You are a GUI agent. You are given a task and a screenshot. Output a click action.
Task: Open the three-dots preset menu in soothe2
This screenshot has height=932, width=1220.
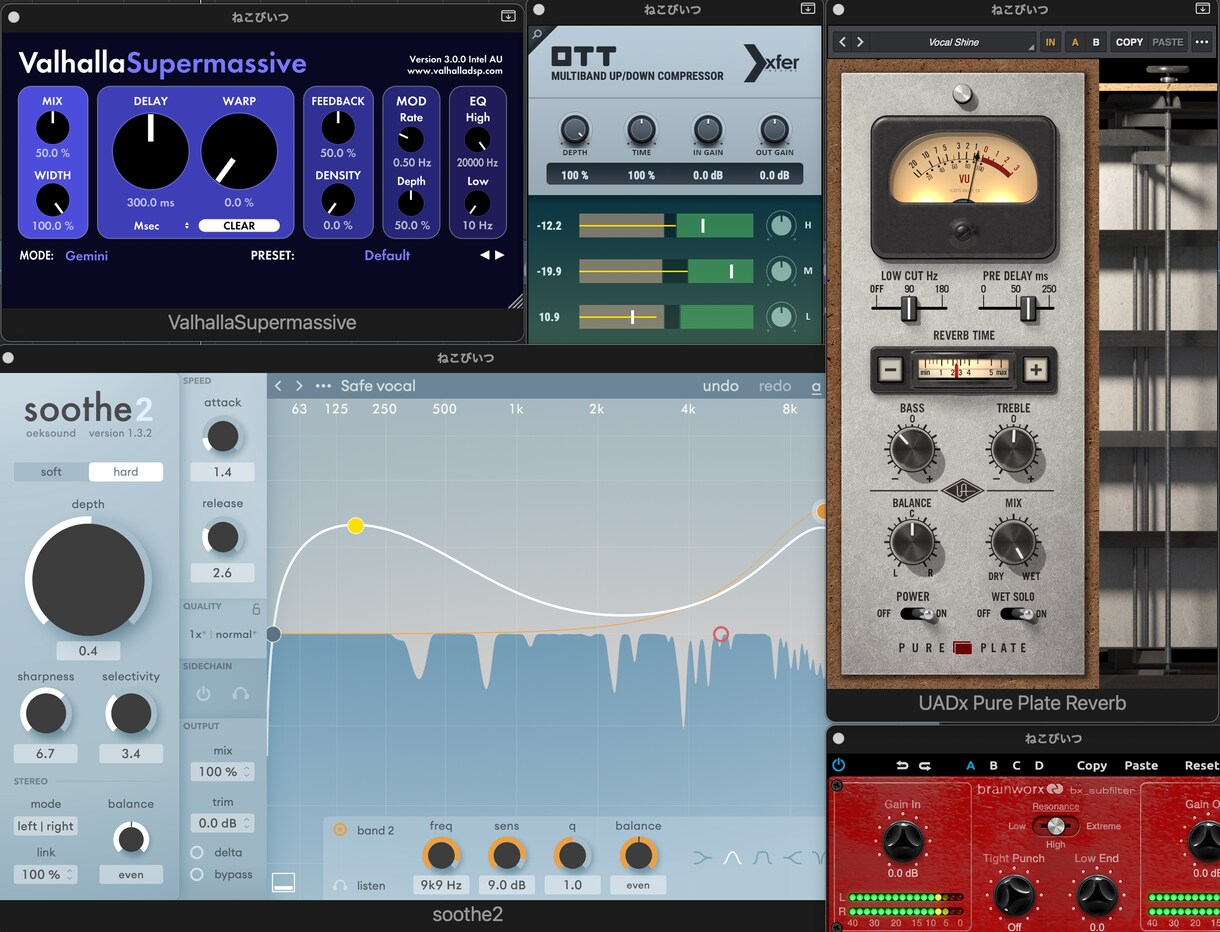pos(323,386)
